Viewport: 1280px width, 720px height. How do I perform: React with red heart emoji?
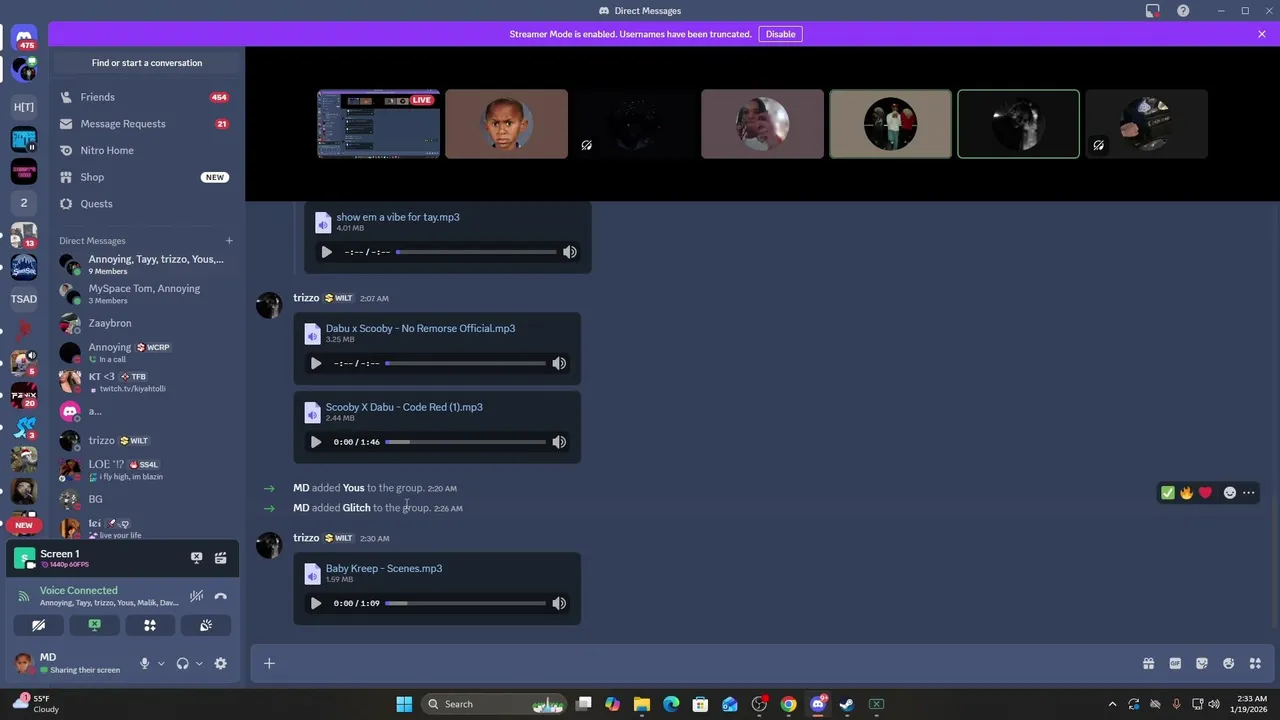tap(1205, 493)
